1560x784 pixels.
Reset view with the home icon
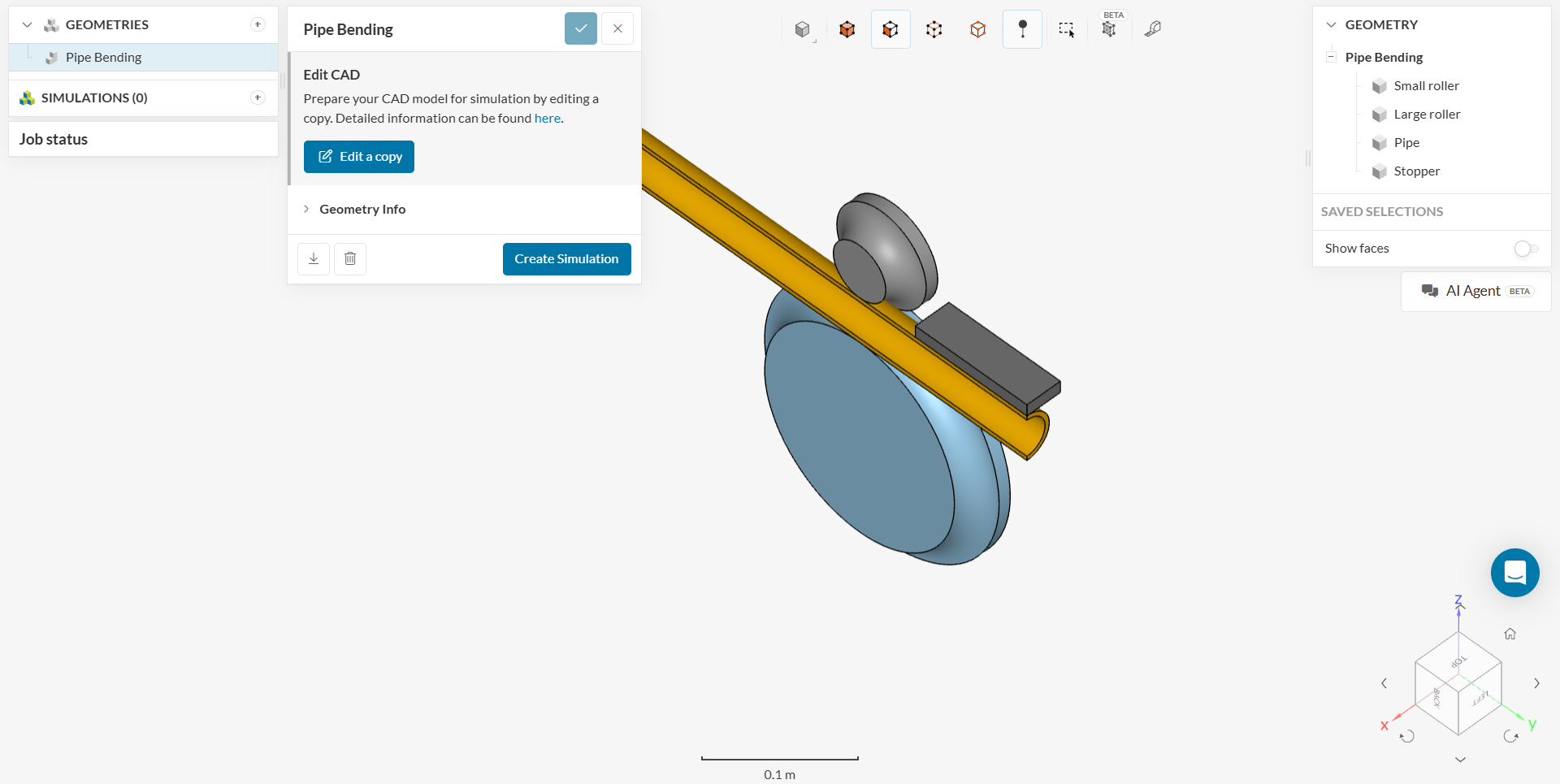pyautogui.click(x=1510, y=634)
